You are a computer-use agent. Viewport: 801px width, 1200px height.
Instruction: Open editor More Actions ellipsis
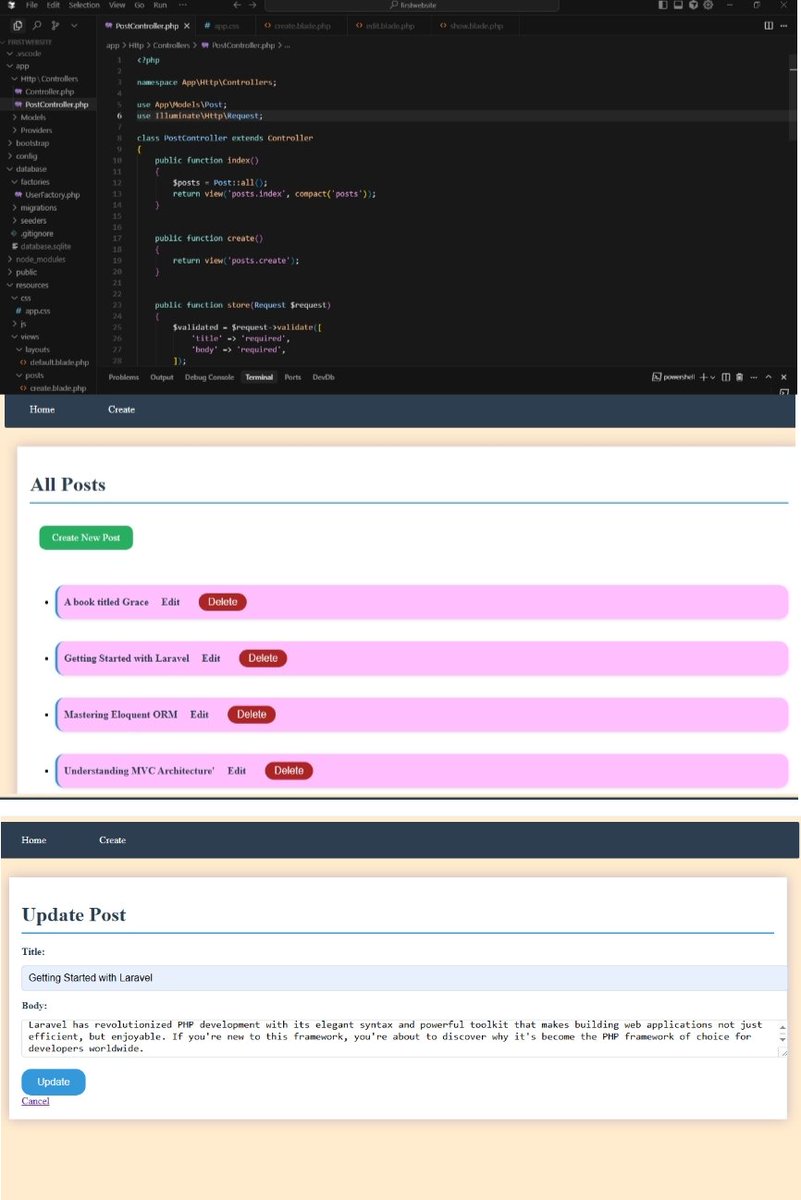[783, 25]
